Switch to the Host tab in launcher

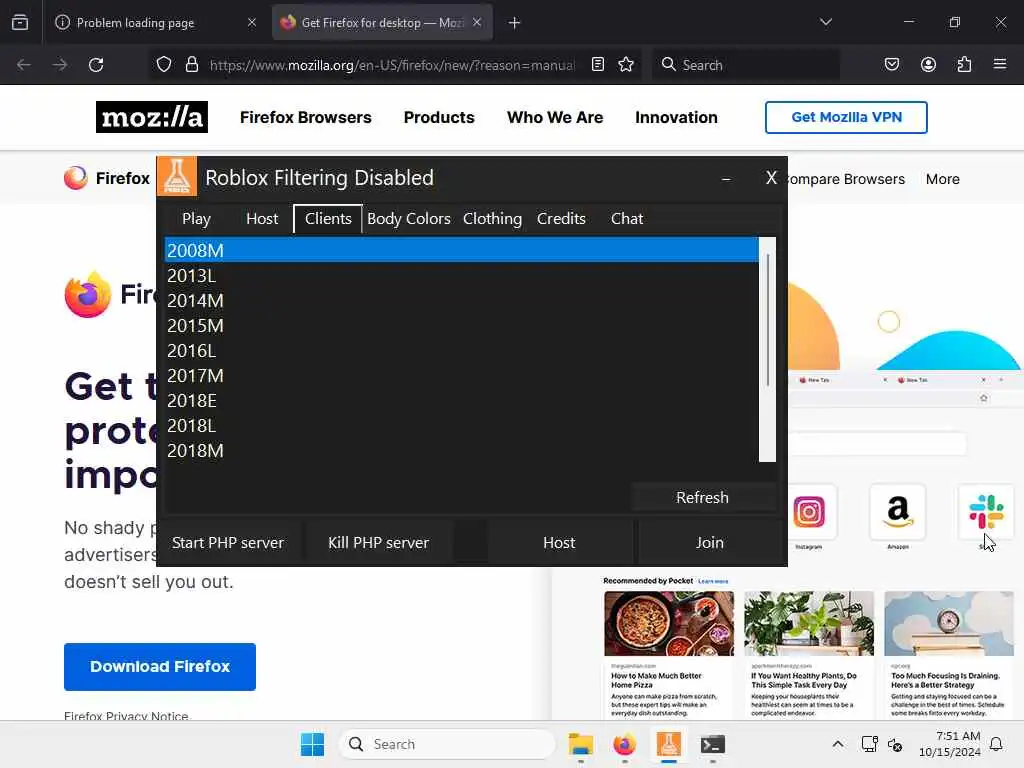(x=262, y=219)
